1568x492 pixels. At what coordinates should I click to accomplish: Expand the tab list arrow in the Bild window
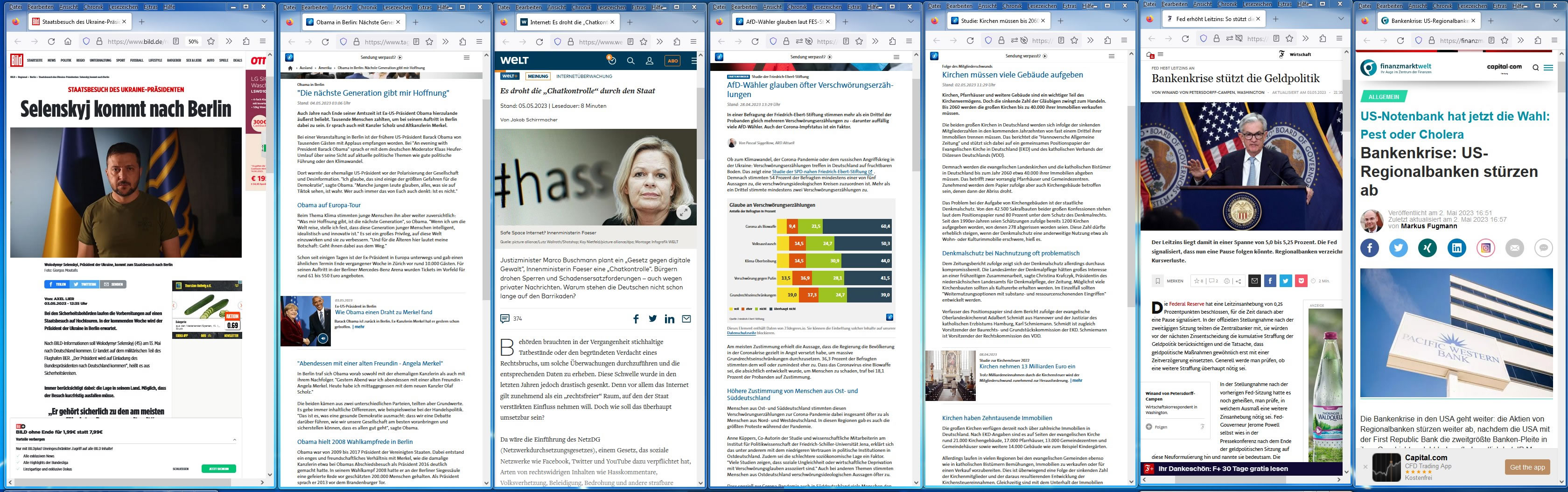click(264, 21)
